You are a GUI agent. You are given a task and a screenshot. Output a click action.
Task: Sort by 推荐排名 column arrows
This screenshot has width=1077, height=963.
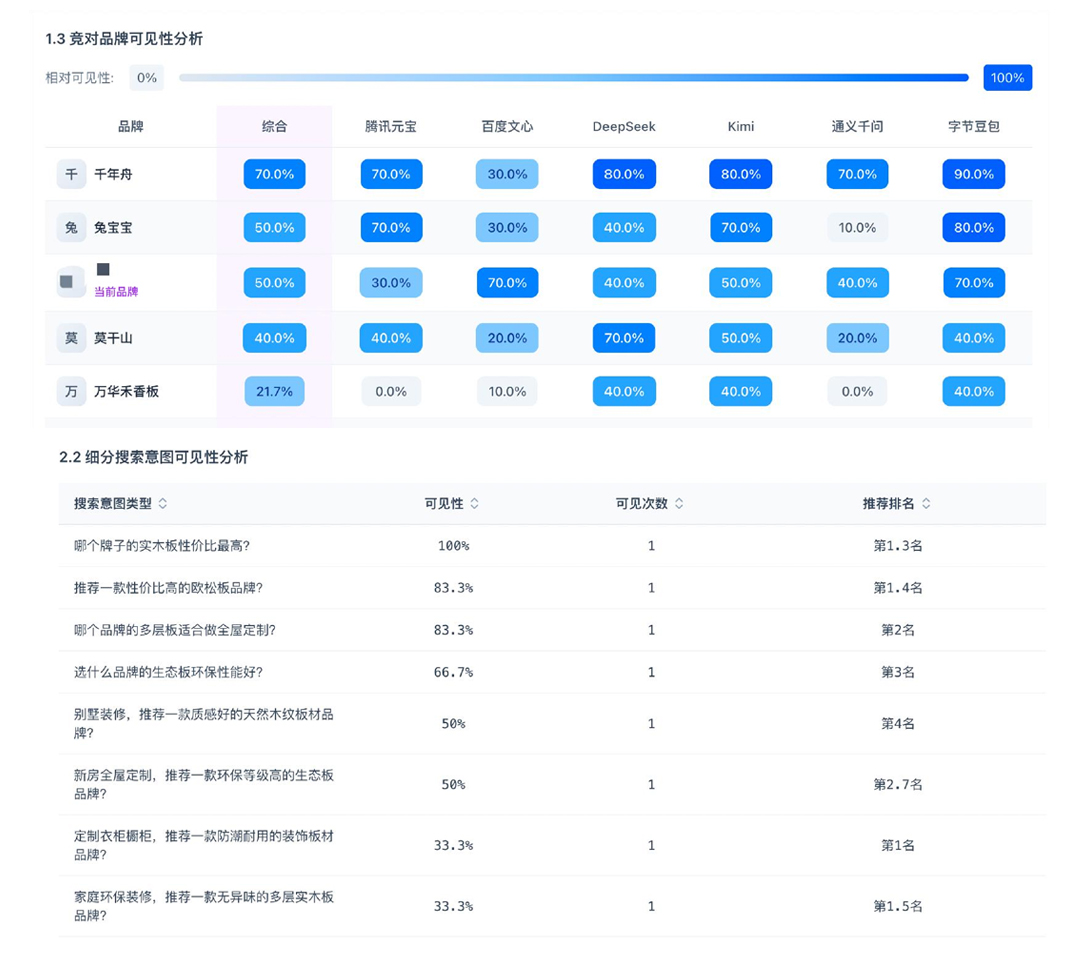[x=926, y=503]
